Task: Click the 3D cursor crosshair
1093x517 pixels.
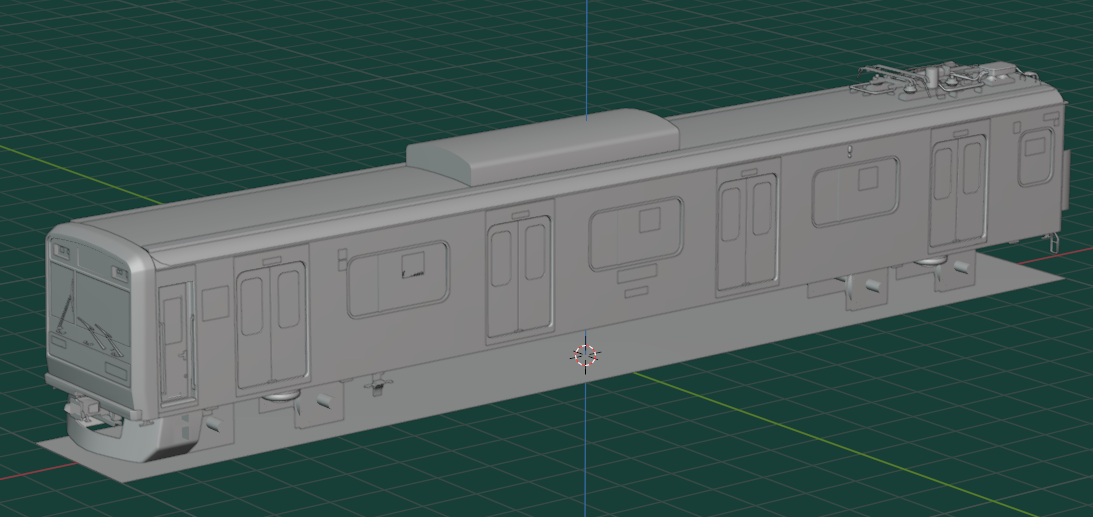Action: click(x=585, y=355)
